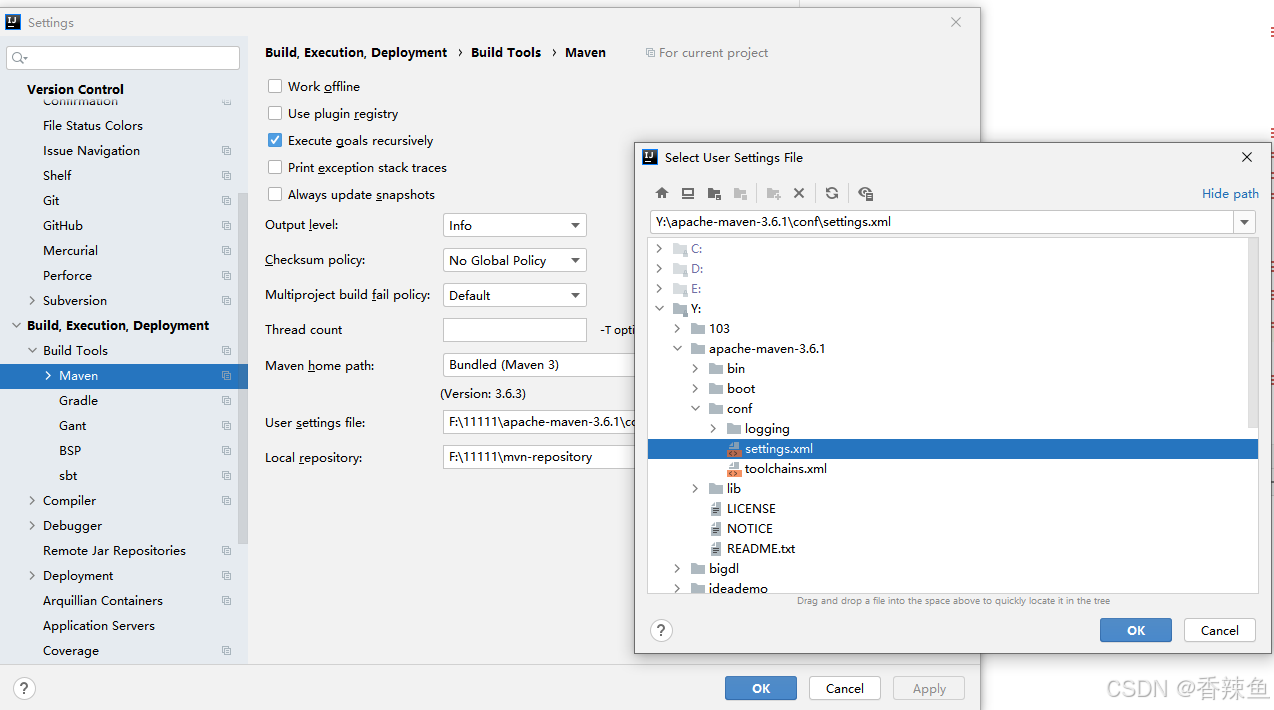Collapse Build, Execution, Deployment section

point(16,326)
